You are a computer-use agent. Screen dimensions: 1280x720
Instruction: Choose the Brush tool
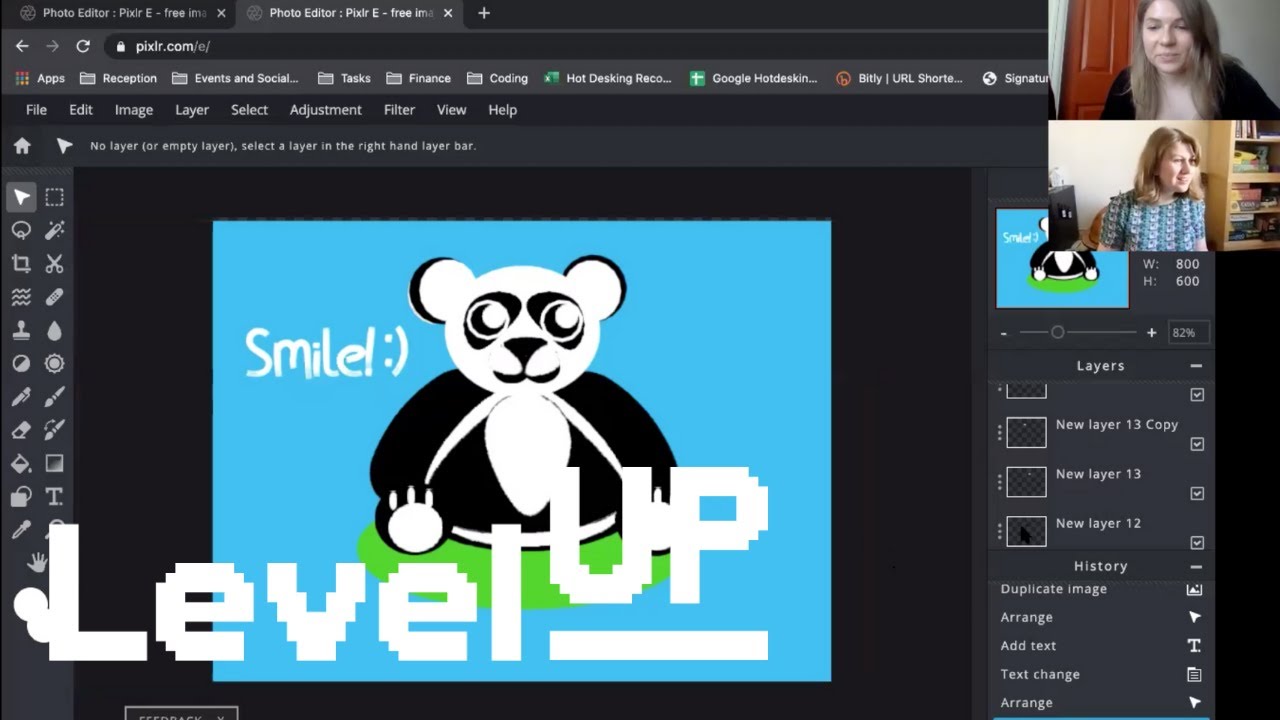coord(54,397)
